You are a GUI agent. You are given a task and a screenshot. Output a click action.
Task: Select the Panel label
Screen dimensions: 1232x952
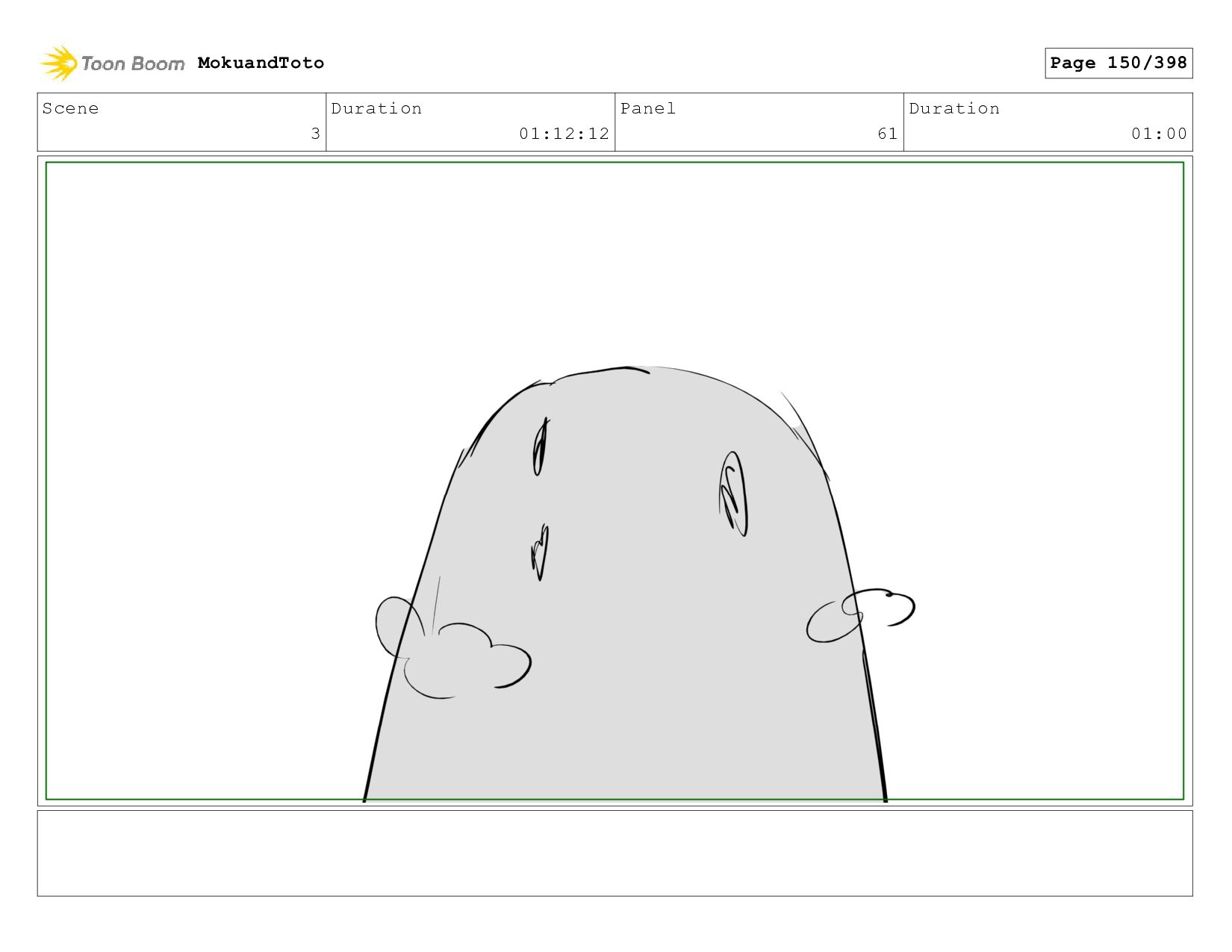click(x=648, y=108)
